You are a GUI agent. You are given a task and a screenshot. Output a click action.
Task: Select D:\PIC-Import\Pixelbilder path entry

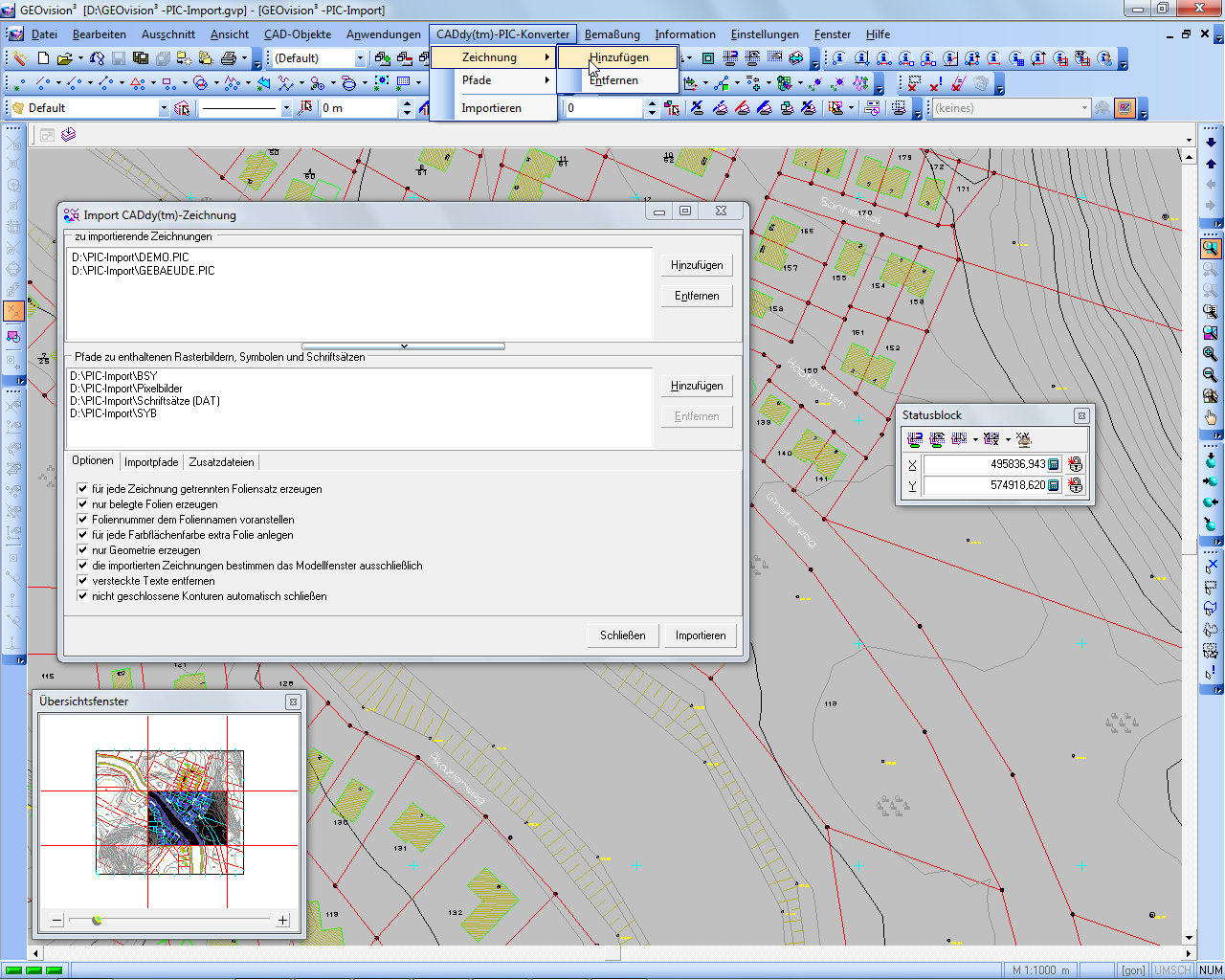pos(126,389)
